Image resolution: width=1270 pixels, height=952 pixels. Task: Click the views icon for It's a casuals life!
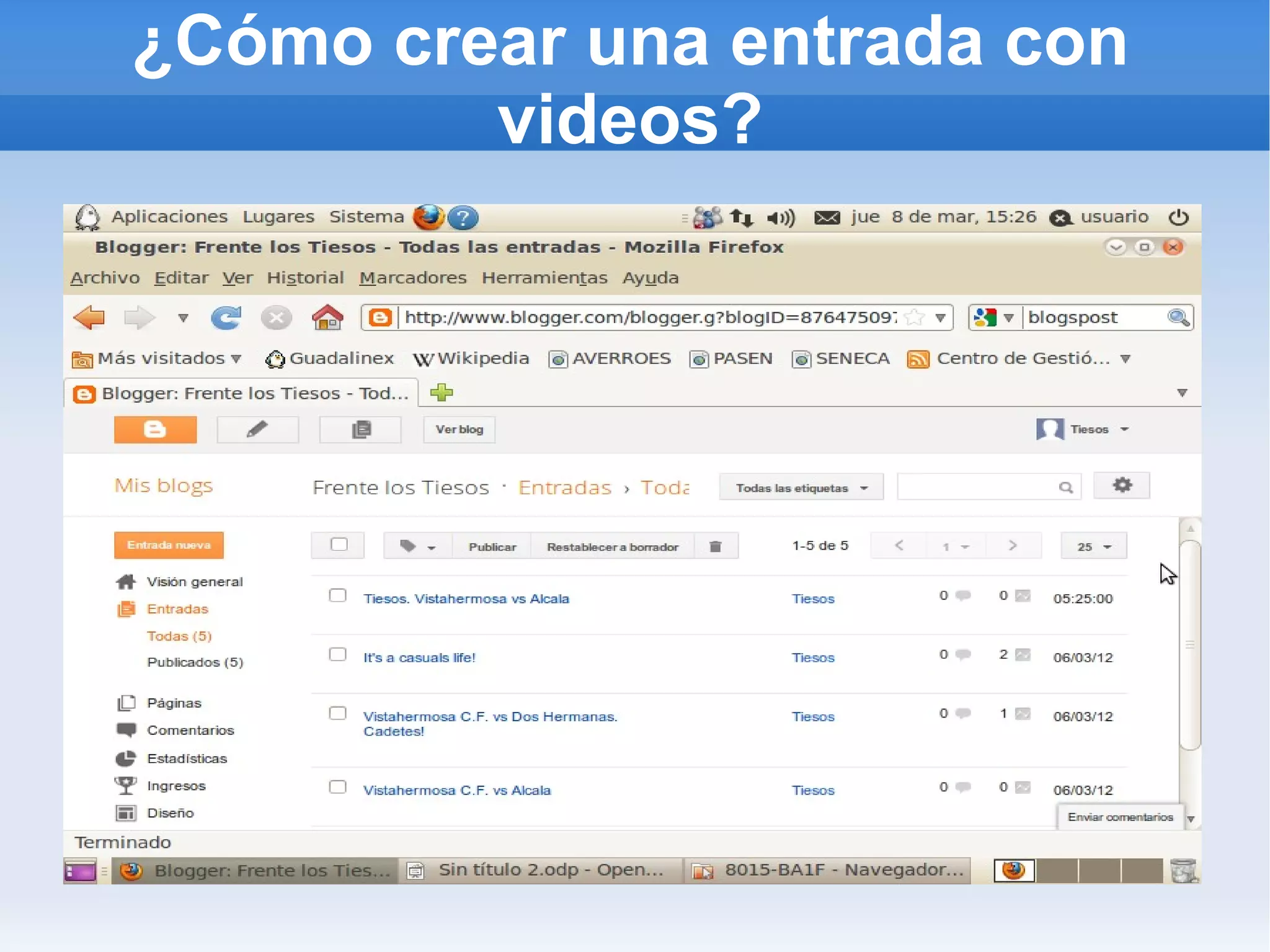tap(1023, 655)
